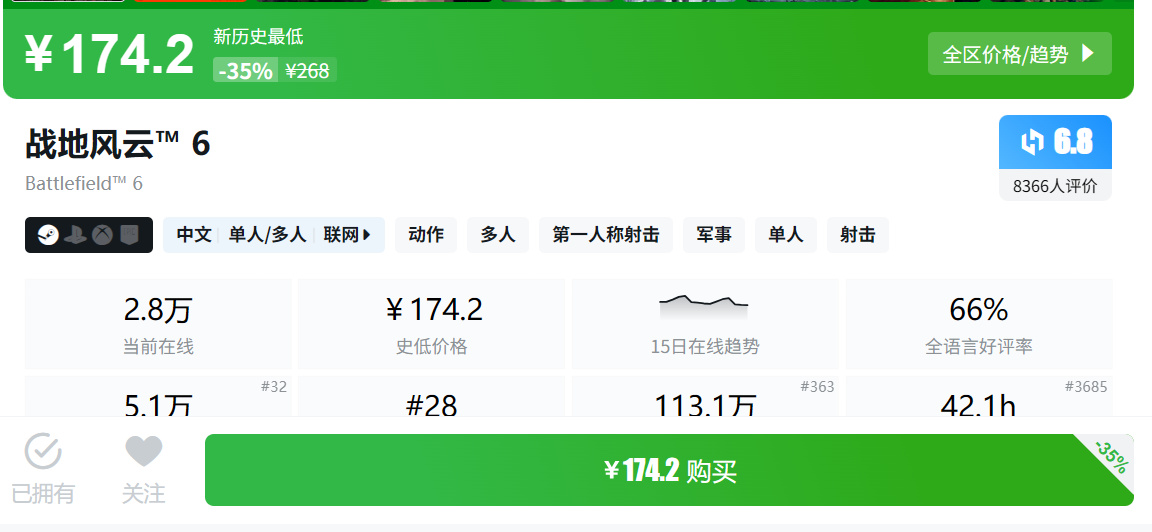This screenshot has width=1152, height=532.
Task: View the 8366人评价 reviews count
Action: click(1055, 186)
